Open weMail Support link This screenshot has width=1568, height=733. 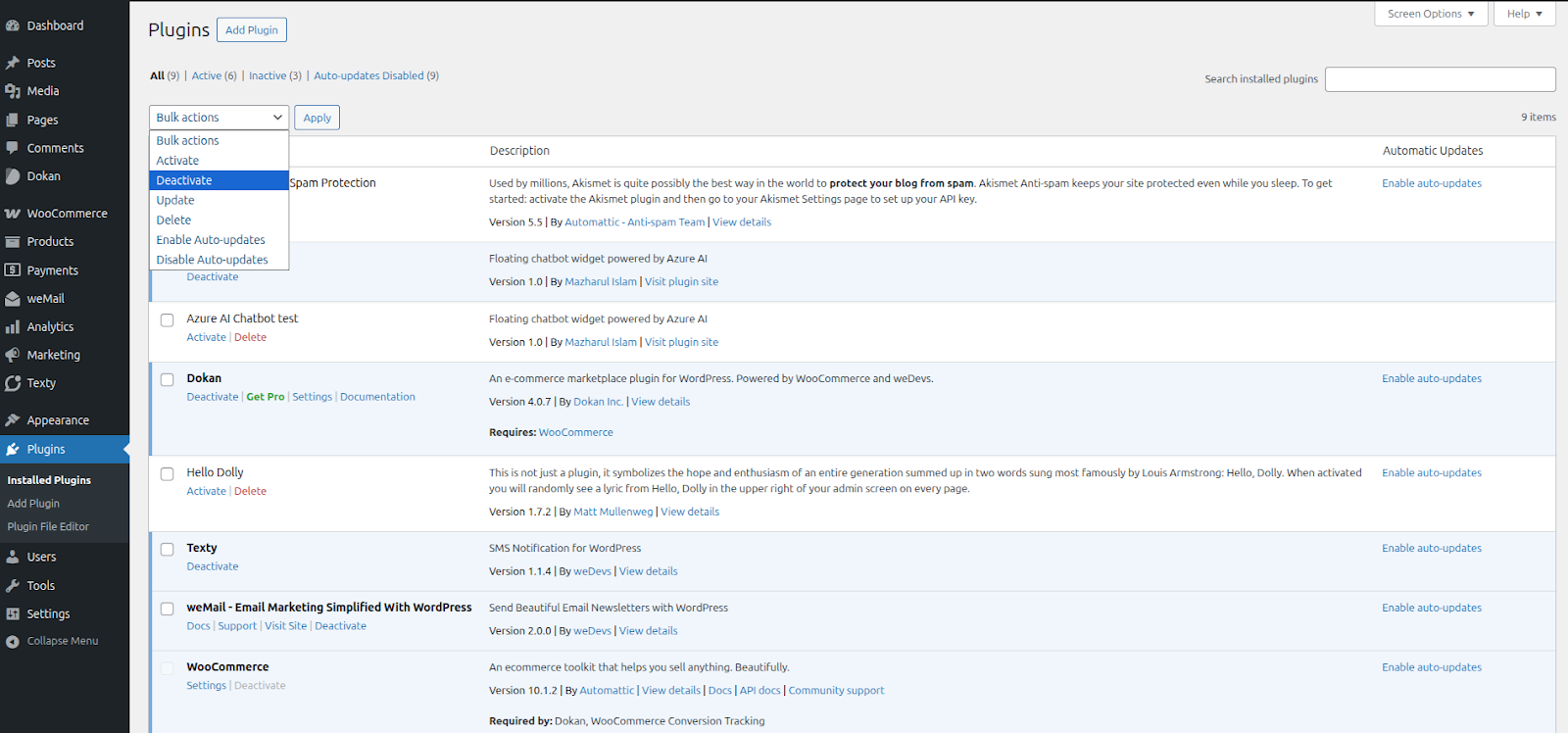point(237,626)
